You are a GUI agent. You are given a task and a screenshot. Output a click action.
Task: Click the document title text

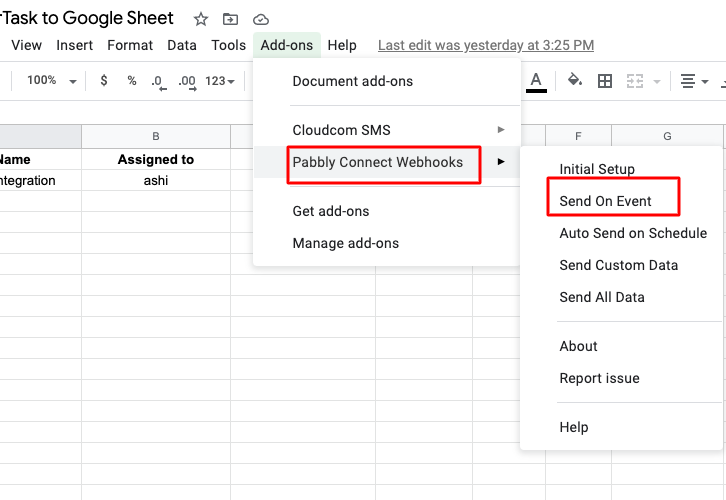pos(87,18)
